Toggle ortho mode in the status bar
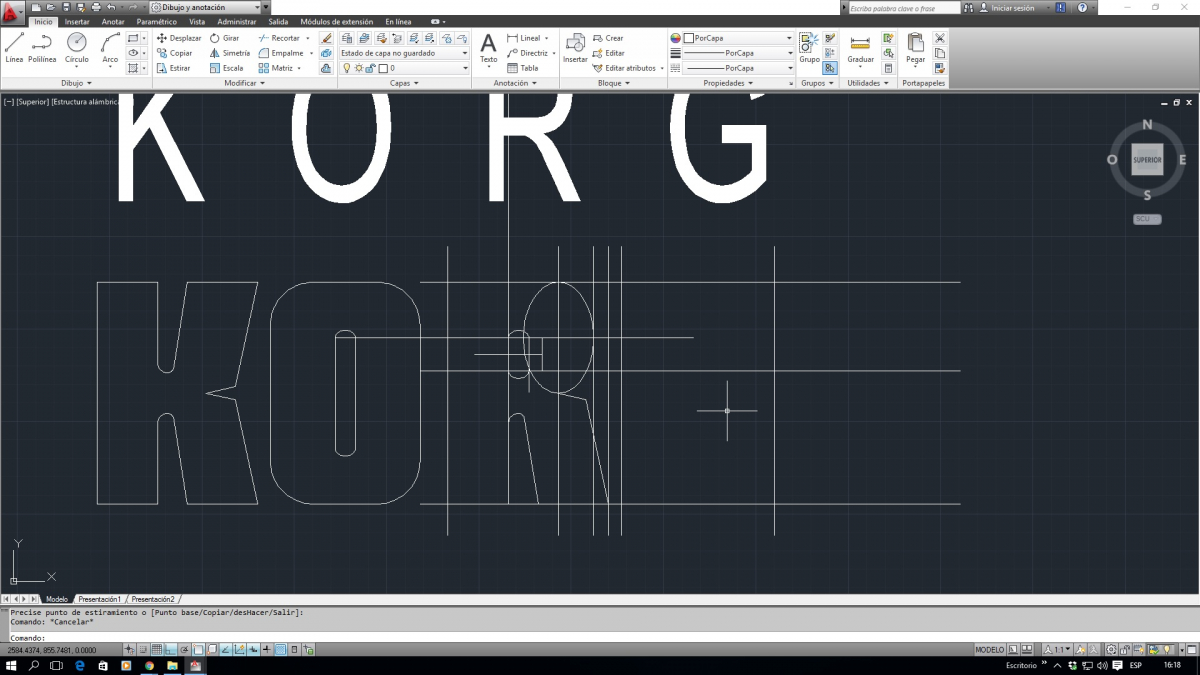 click(x=171, y=650)
